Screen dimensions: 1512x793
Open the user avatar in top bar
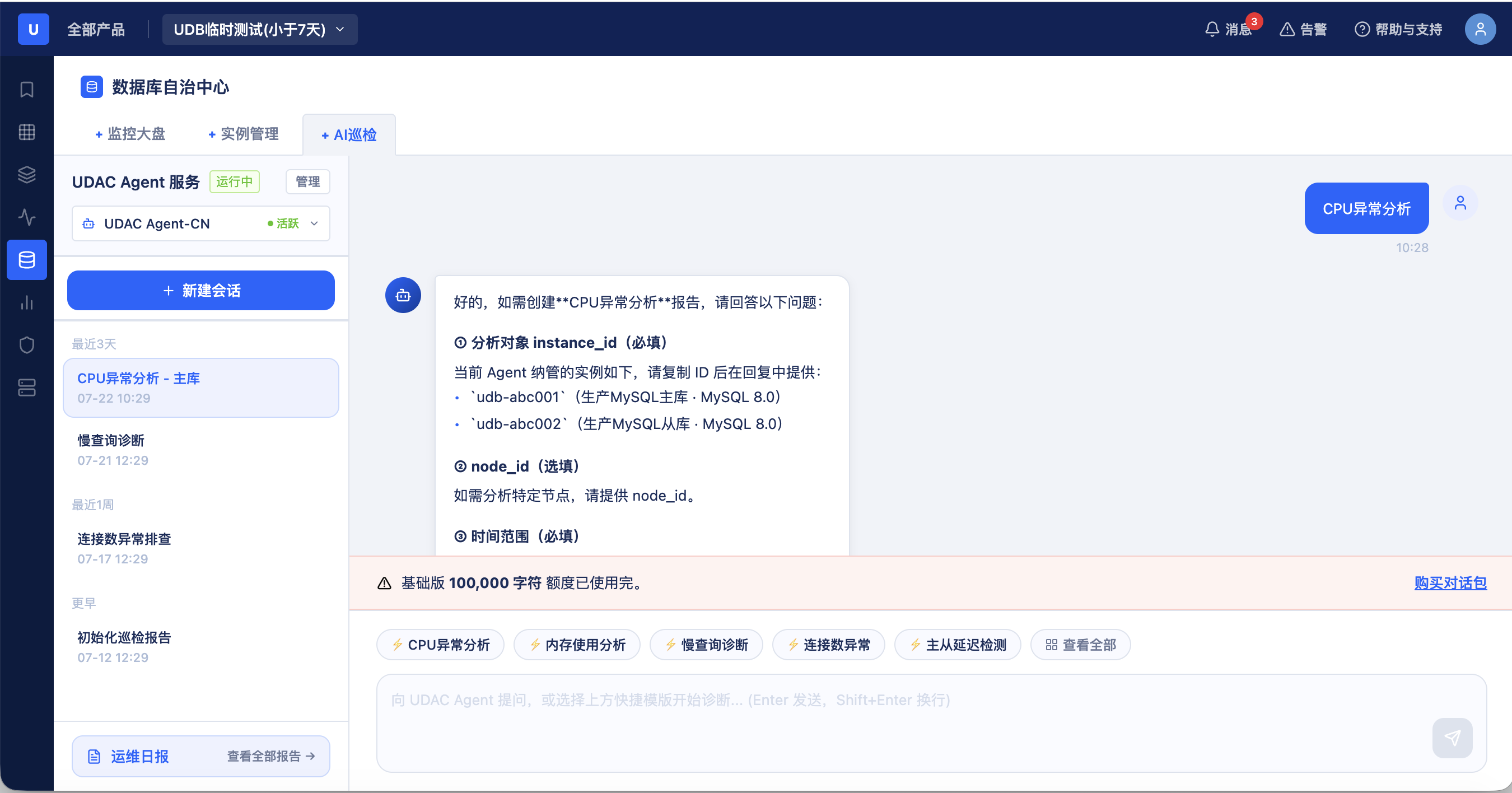tap(1480, 29)
